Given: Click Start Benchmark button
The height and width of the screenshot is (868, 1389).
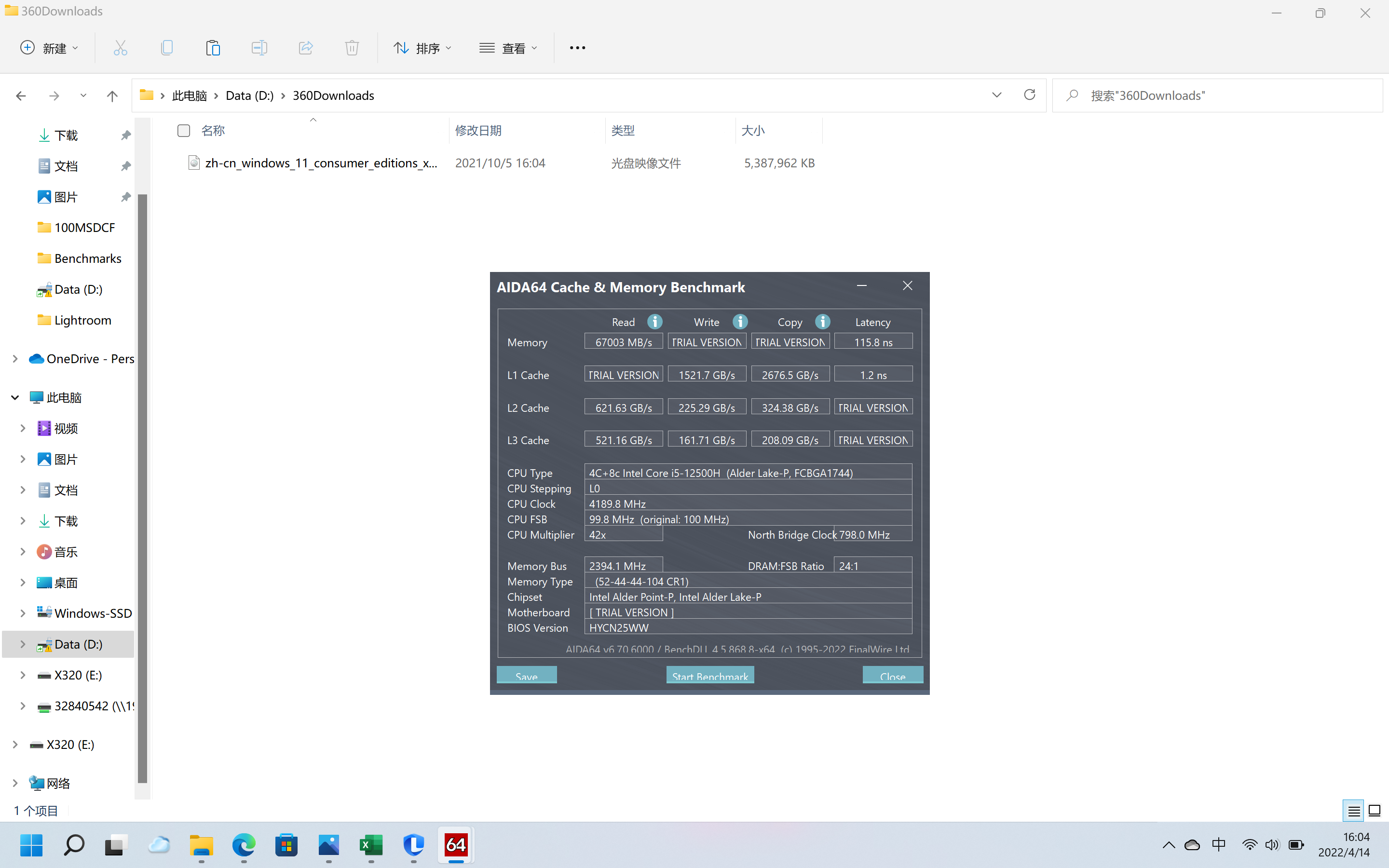Looking at the screenshot, I should point(710,676).
